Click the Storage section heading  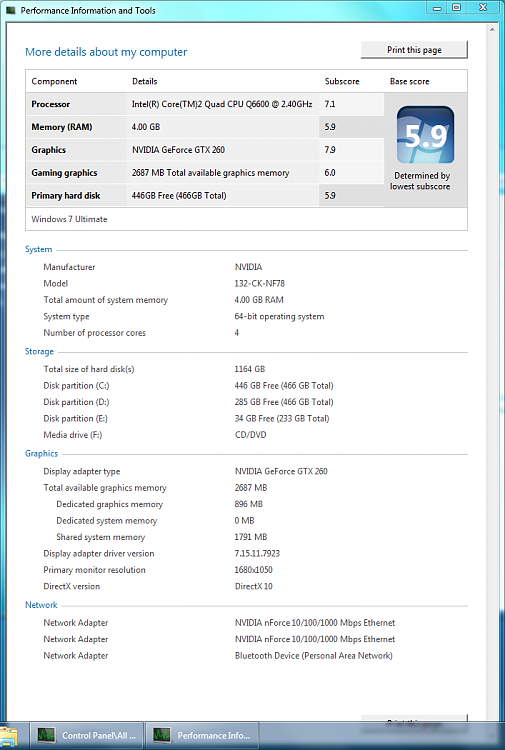click(x=39, y=352)
